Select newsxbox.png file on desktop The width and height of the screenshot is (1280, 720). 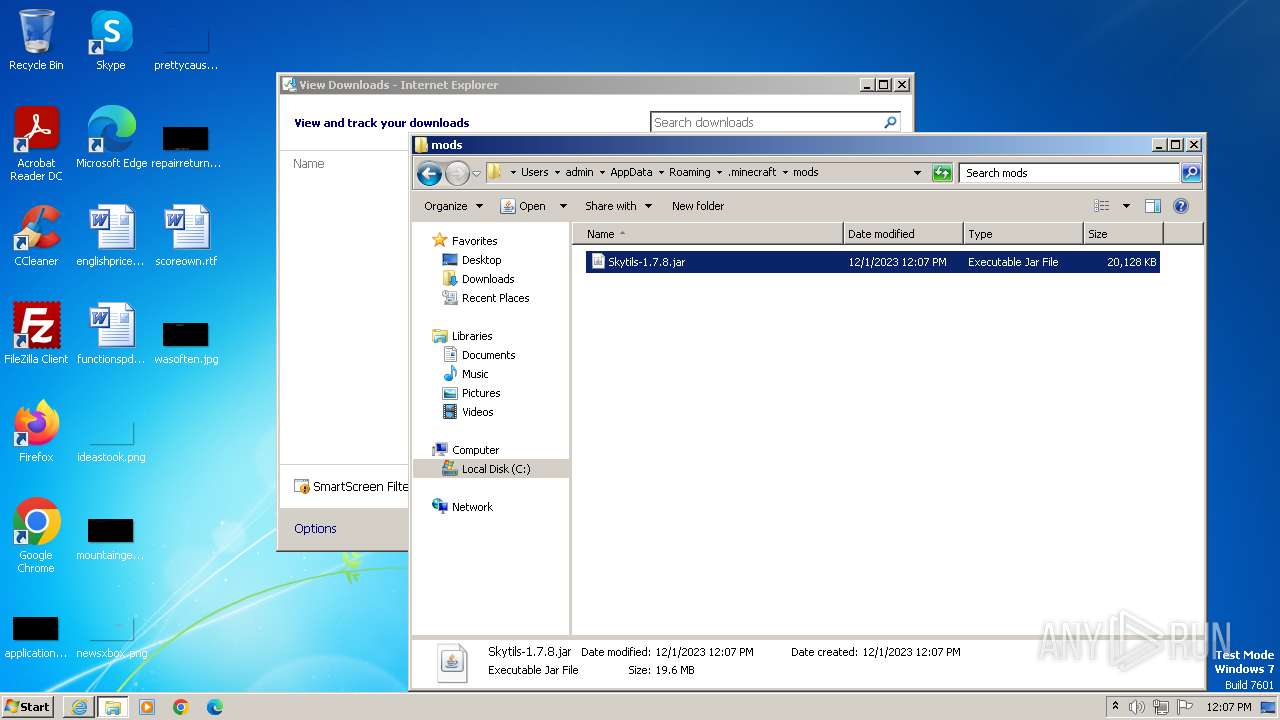click(x=111, y=636)
